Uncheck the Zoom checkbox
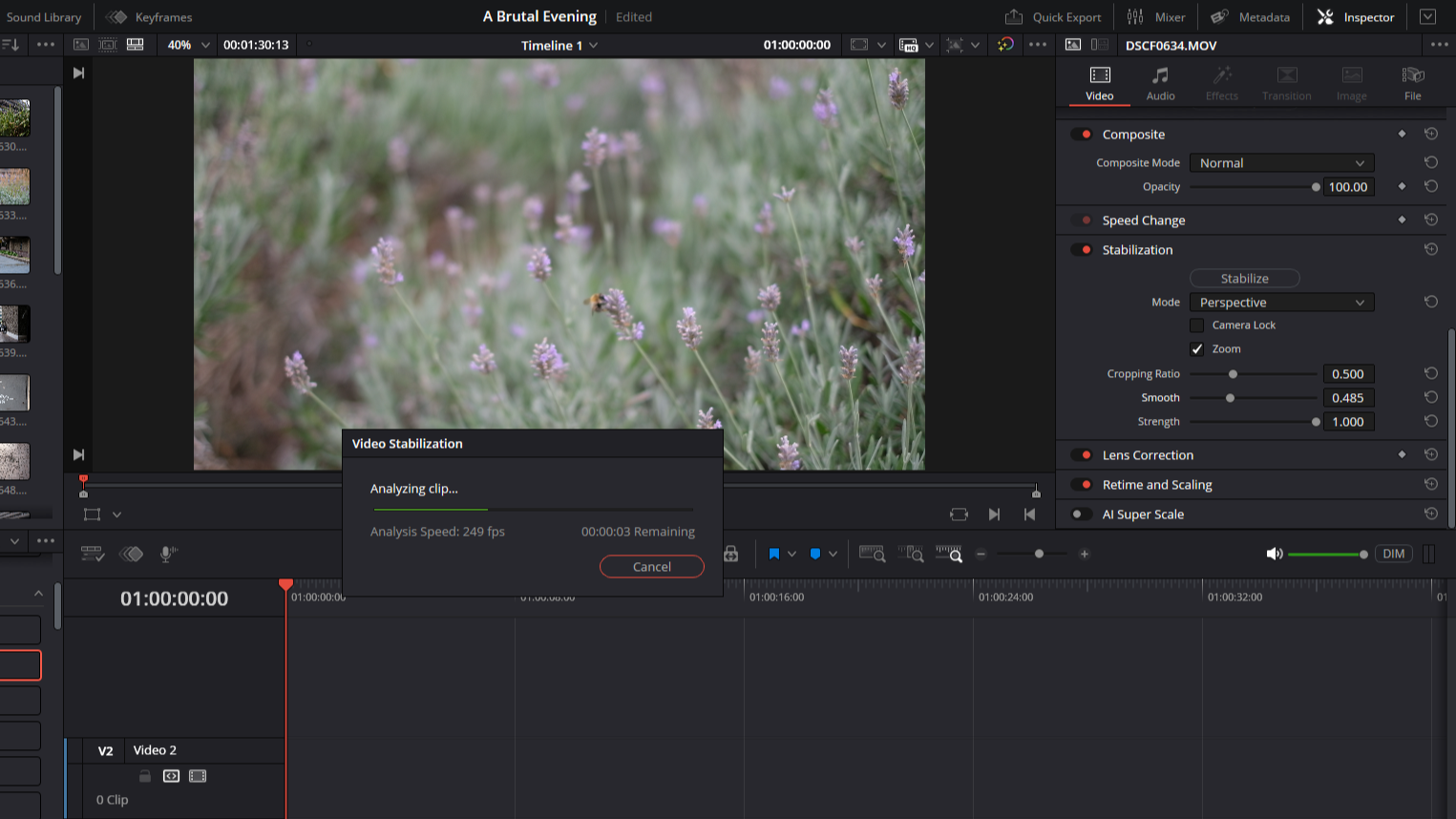 (1196, 349)
